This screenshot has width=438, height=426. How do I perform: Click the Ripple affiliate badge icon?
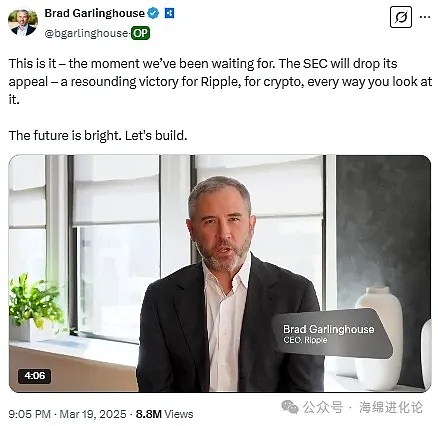(x=169, y=13)
